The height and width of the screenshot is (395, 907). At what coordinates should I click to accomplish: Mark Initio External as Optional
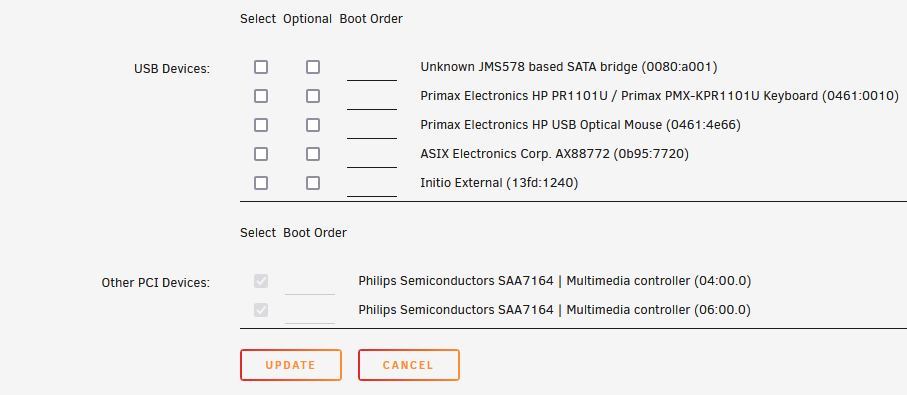(313, 183)
